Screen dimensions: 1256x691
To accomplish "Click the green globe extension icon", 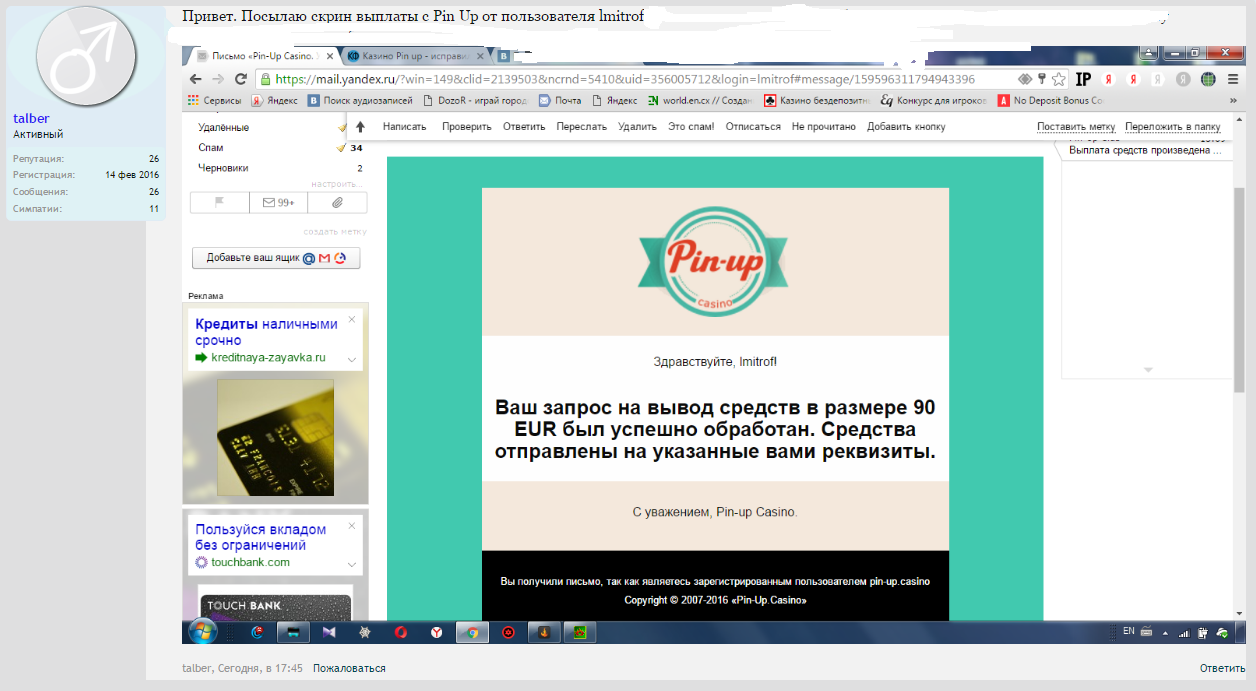I will click(1208, 79).
